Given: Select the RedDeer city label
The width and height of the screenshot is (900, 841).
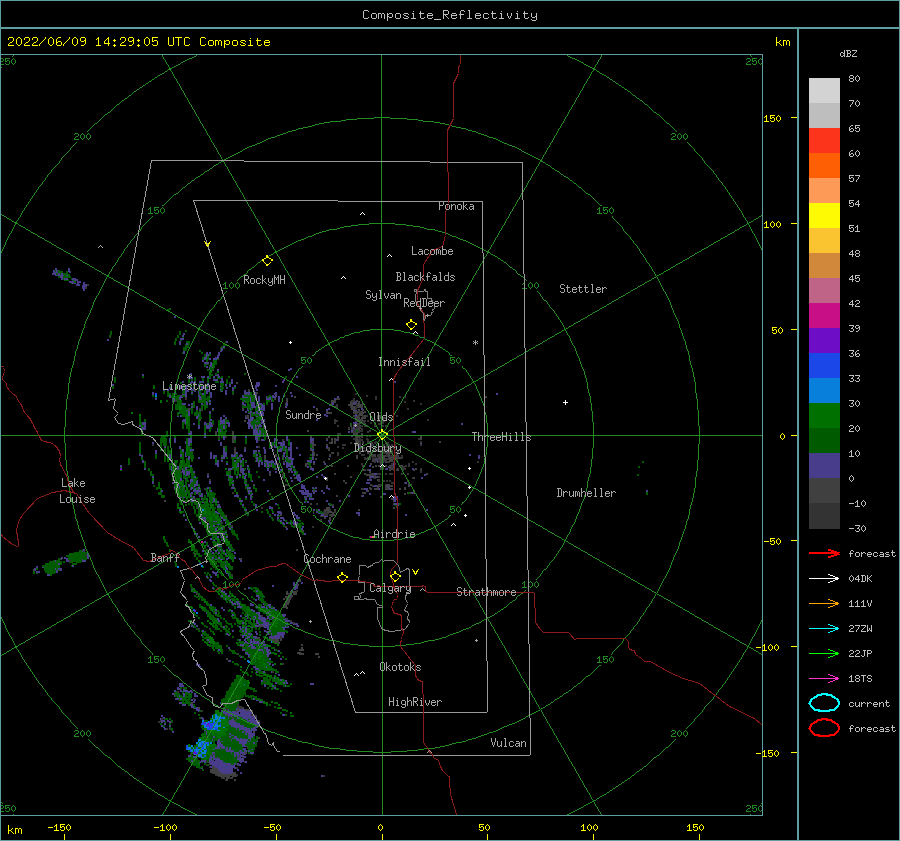Looking at the screenshot, I should [x=424, y=303].
